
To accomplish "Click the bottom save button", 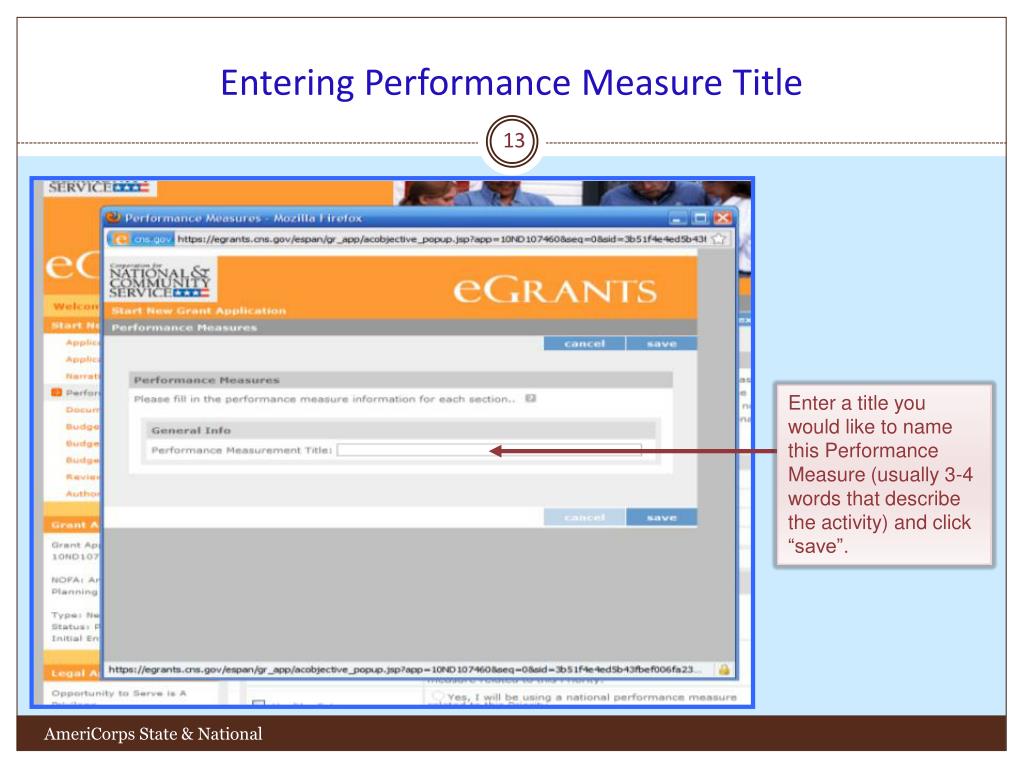I will pos(662,517).
